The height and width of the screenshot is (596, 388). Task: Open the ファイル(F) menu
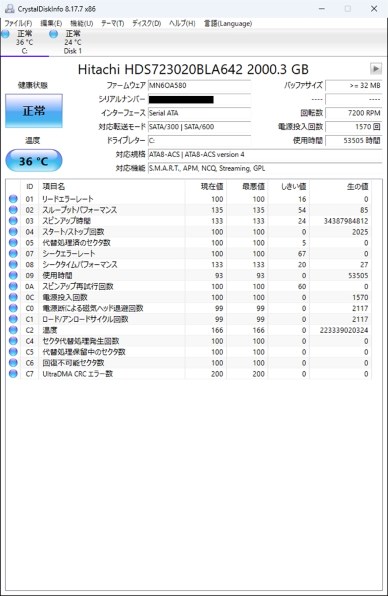[x=18, y=24]
